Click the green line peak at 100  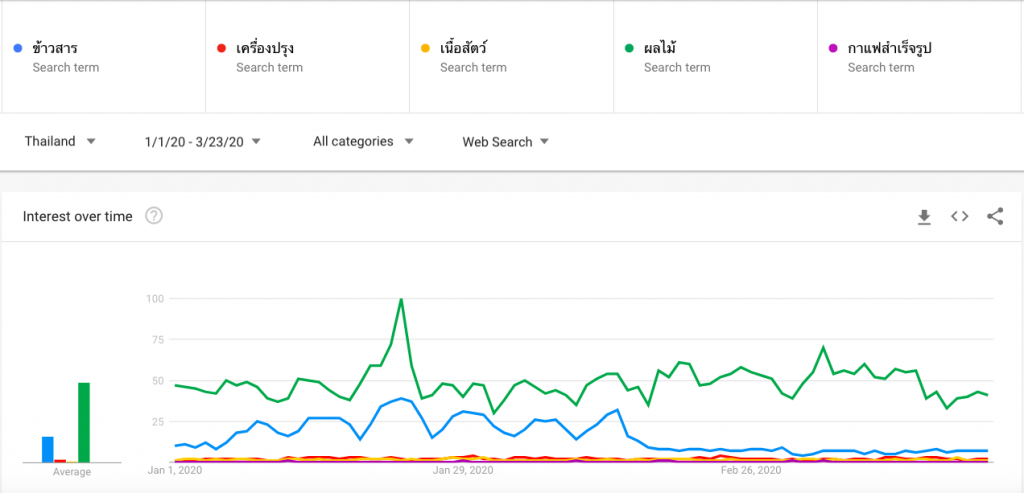point(401,300)
